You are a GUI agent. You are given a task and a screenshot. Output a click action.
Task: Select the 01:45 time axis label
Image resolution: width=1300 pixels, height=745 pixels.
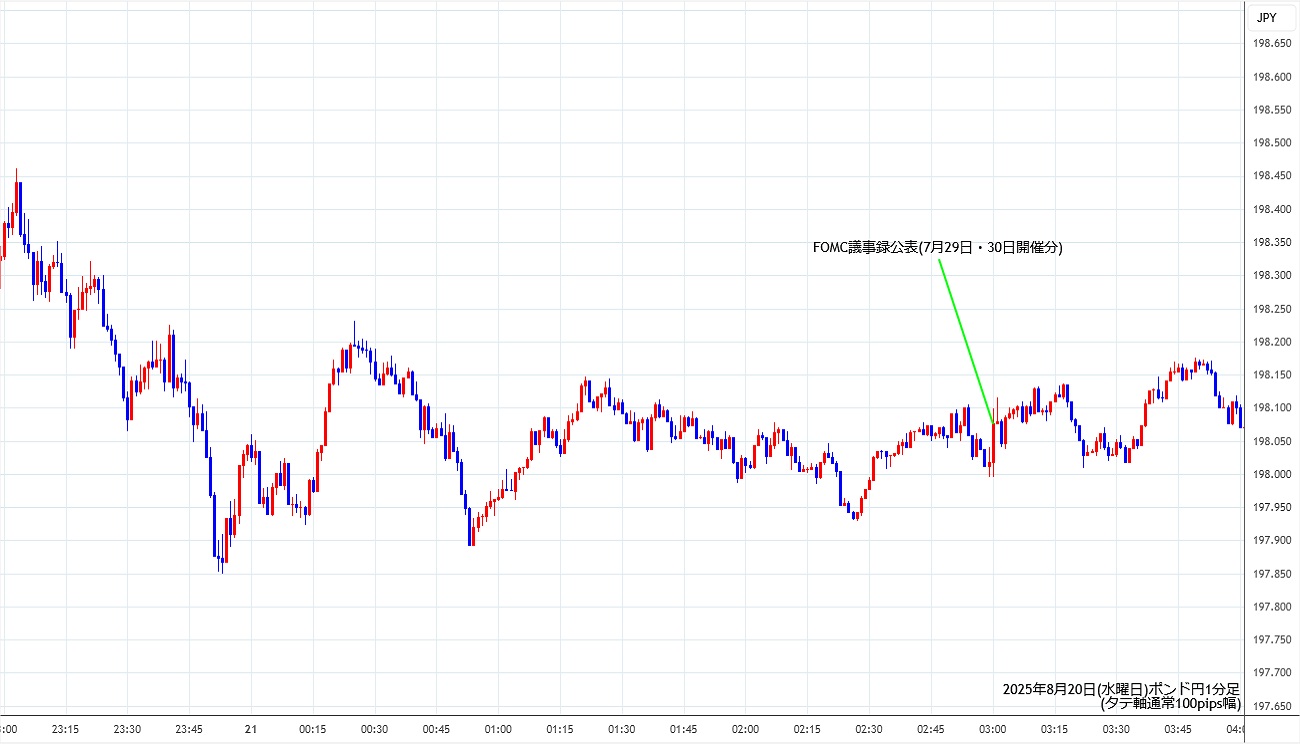pyautogui.click(x=684, y=729)
